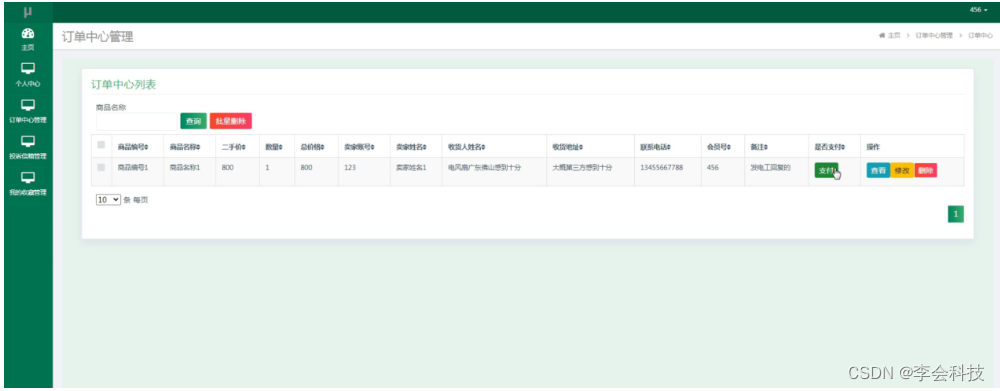
Task: Click the blue 查看 button in the order row
Action: tap(878, 171)
